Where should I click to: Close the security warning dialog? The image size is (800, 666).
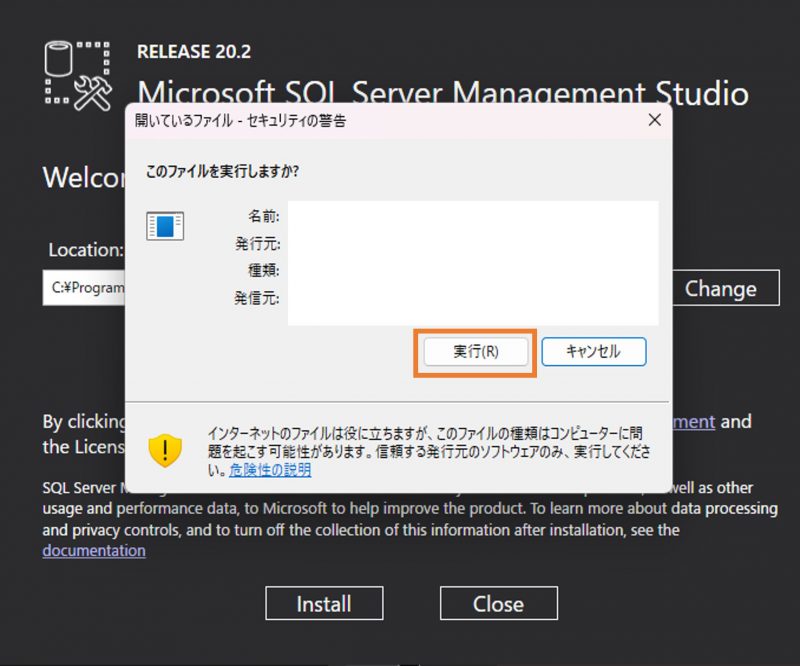point(655,120)
